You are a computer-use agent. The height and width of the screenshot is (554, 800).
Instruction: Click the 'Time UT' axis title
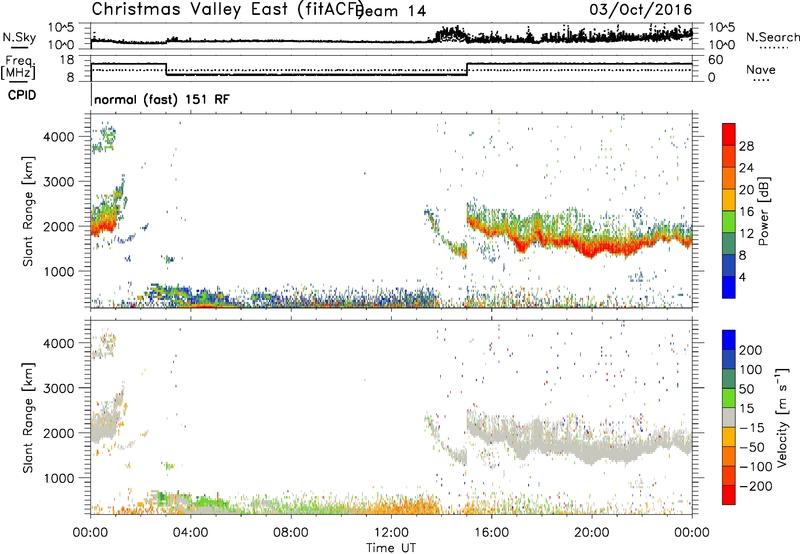pyautogui.click(x=391, y=548)
